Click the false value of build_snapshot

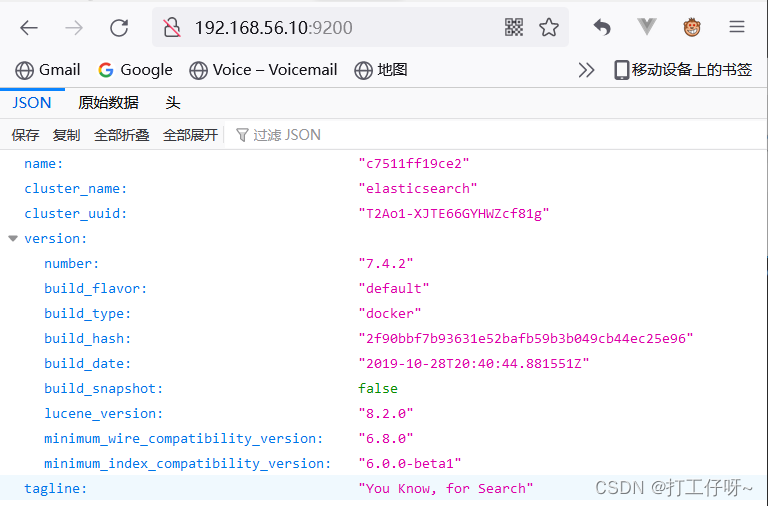[x=378, y=388]
